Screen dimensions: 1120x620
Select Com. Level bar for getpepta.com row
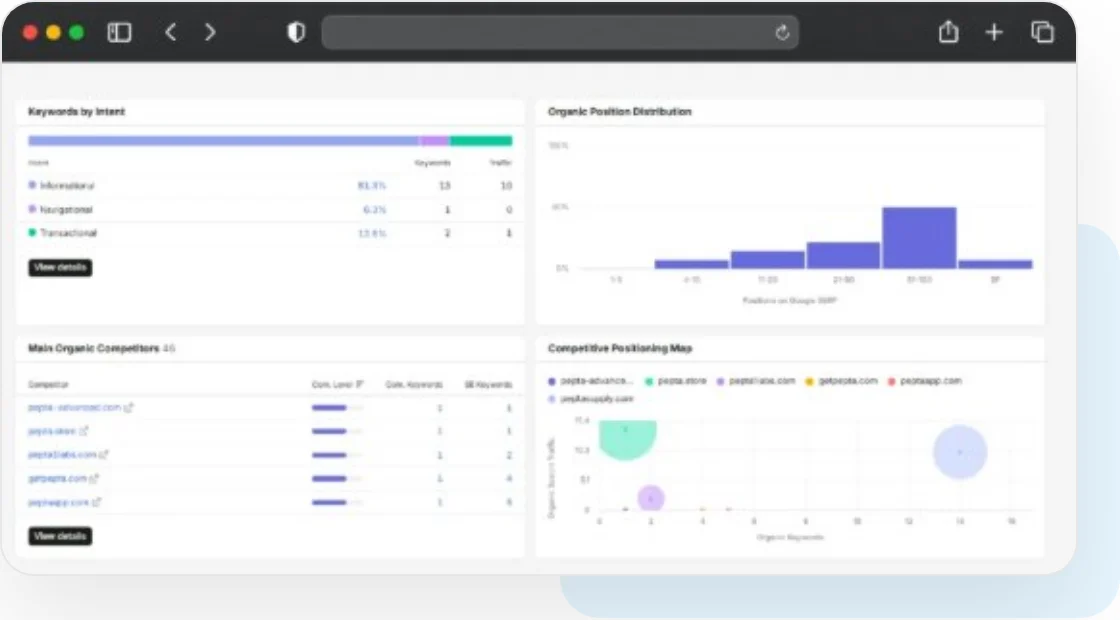[x=336, y=479]
